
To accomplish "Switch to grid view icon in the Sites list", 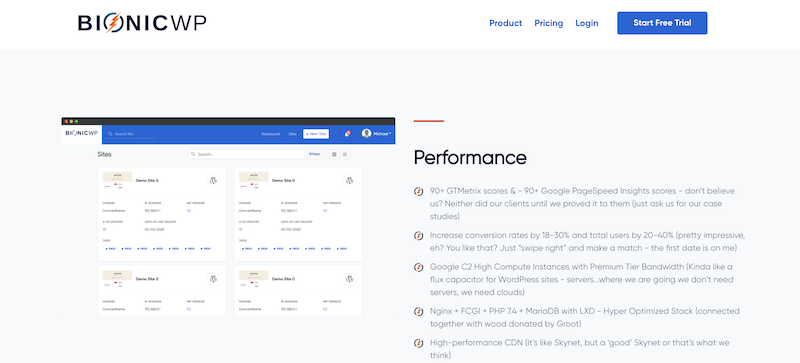I will 335,154.
